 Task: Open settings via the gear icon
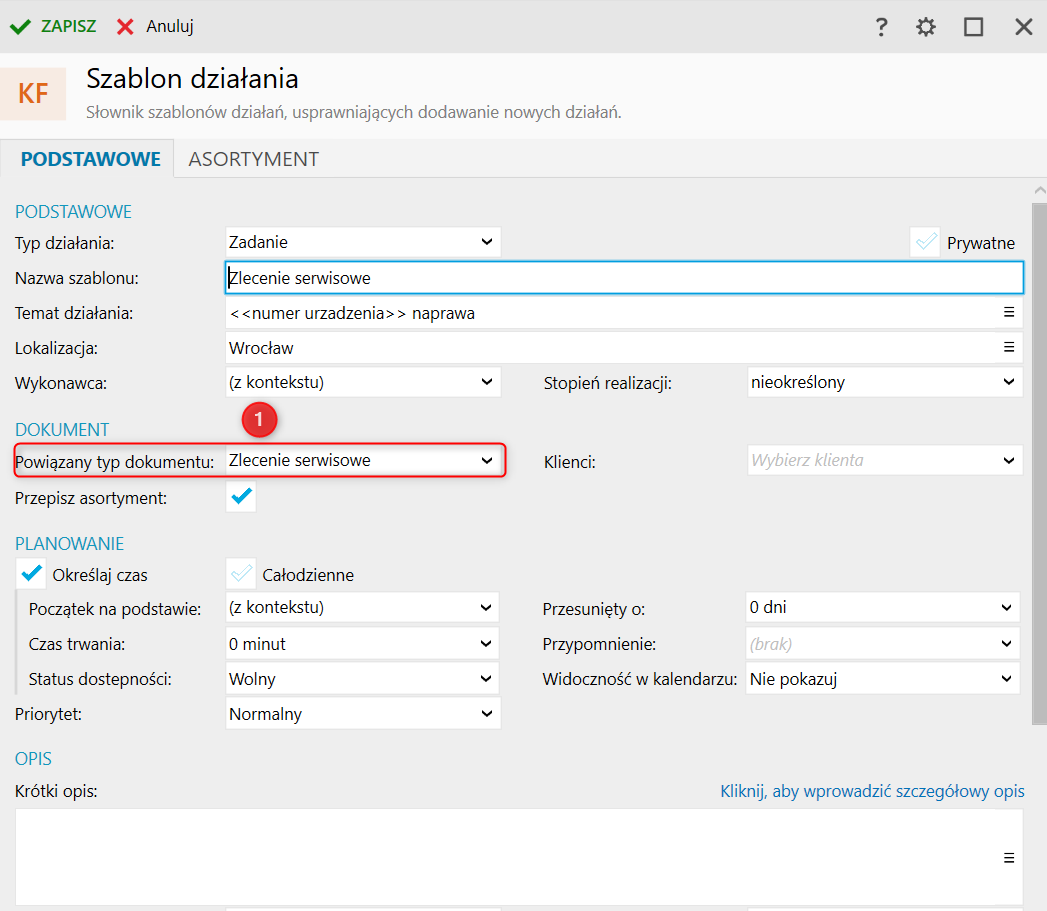(x=926, y=27)
